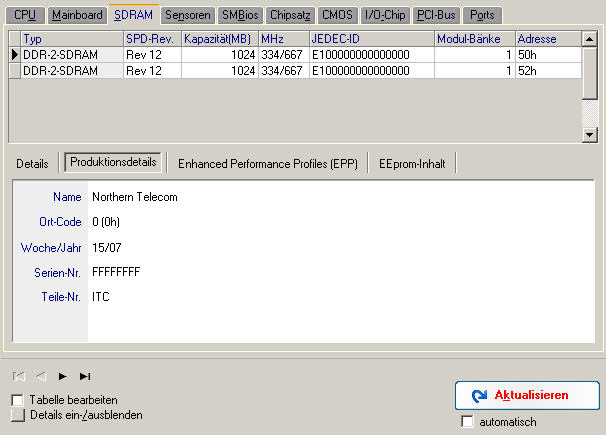Sort by Typ column header
The width and height of the screenshot is (606, 435).
pyautogui.click(x=72, y=39)
